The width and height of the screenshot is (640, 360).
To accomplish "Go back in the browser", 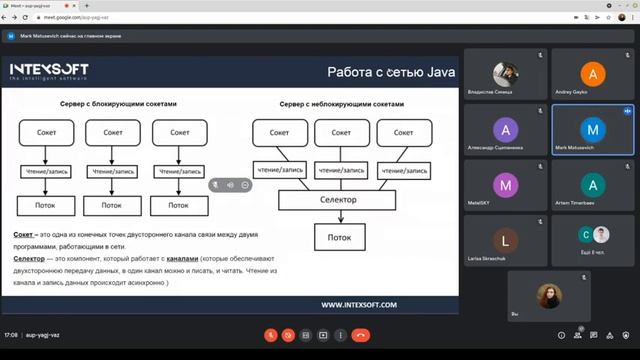I will pos(4,18).
